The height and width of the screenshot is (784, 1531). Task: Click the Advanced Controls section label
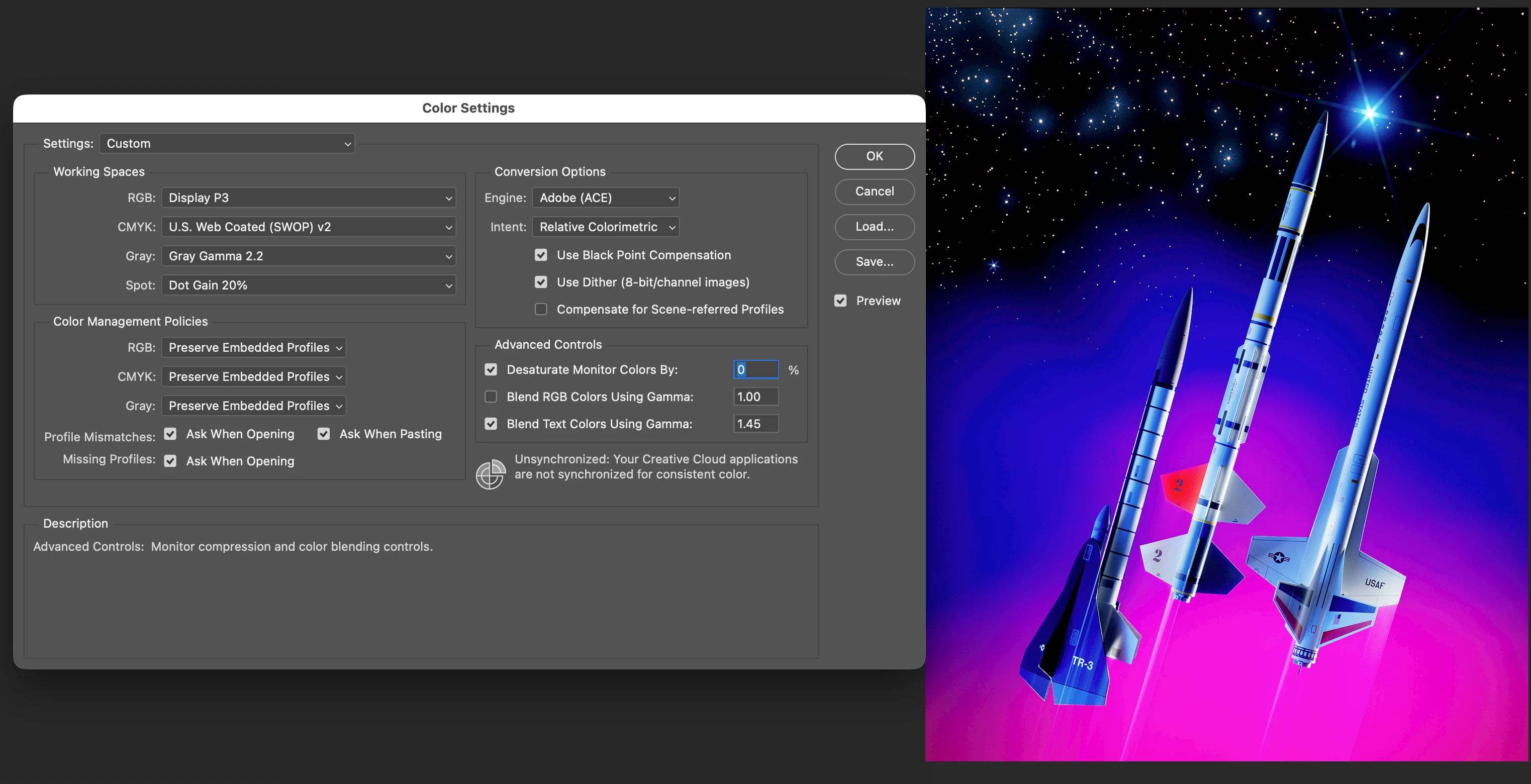[x=548, y=345]
